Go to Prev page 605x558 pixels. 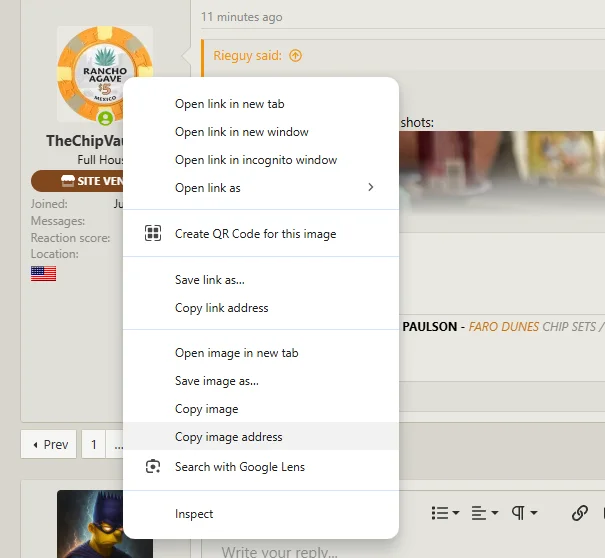tap(49, 444)
